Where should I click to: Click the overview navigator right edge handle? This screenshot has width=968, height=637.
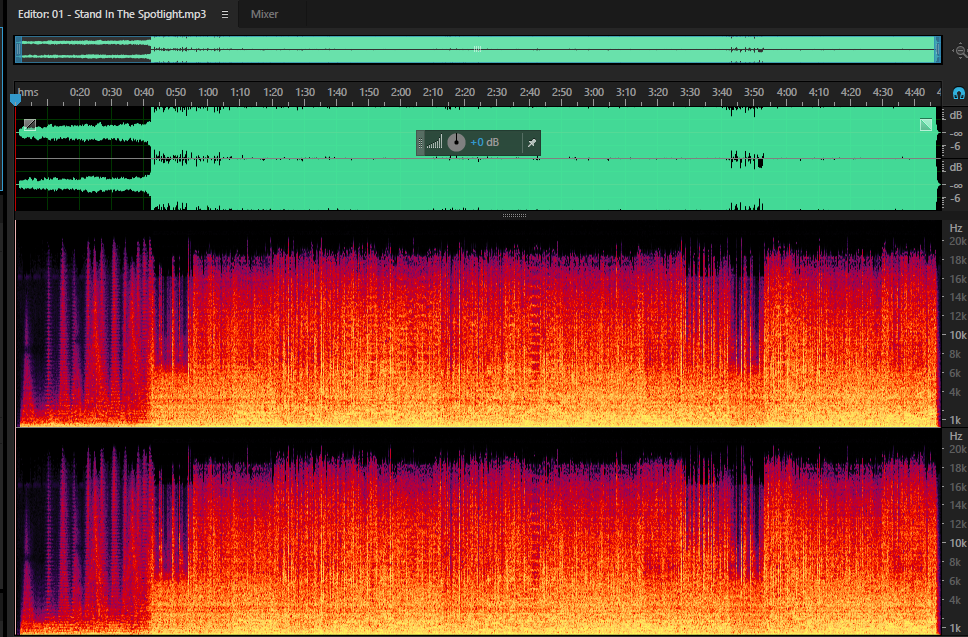click(x=937, y=49)
